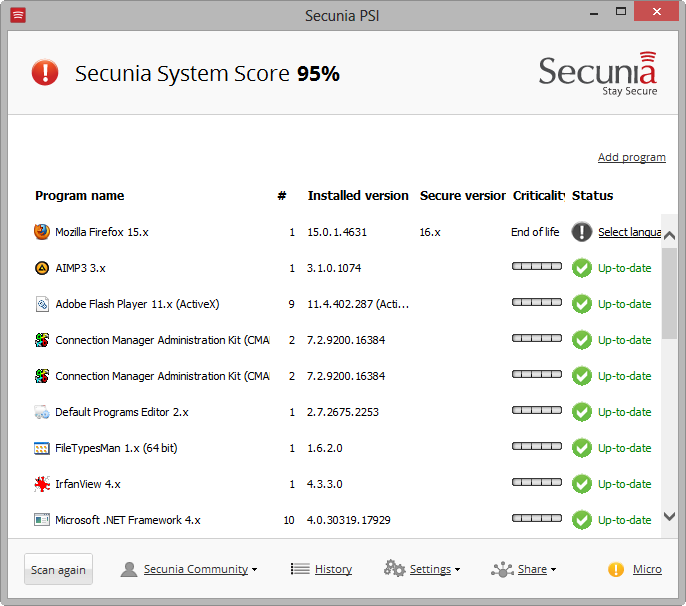686x606 pixels.
Task: Click the green checkmark for IrfanView
Action: pos(581,484)
